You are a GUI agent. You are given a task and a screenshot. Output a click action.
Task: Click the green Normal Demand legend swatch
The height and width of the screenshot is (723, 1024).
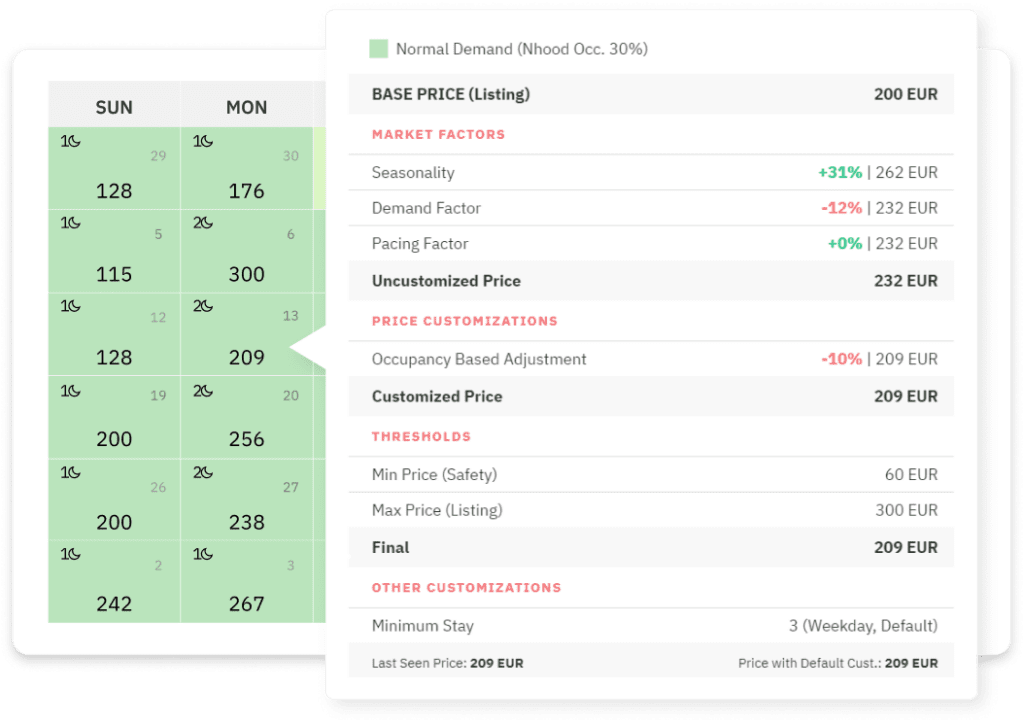(x=380, y=47)
